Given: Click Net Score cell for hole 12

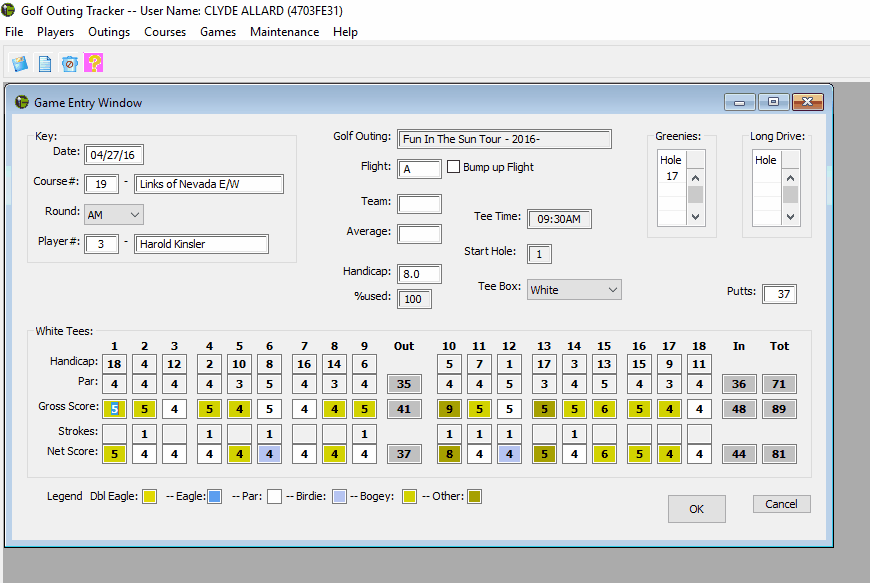Looking at the screenshot, I should 509,454.
